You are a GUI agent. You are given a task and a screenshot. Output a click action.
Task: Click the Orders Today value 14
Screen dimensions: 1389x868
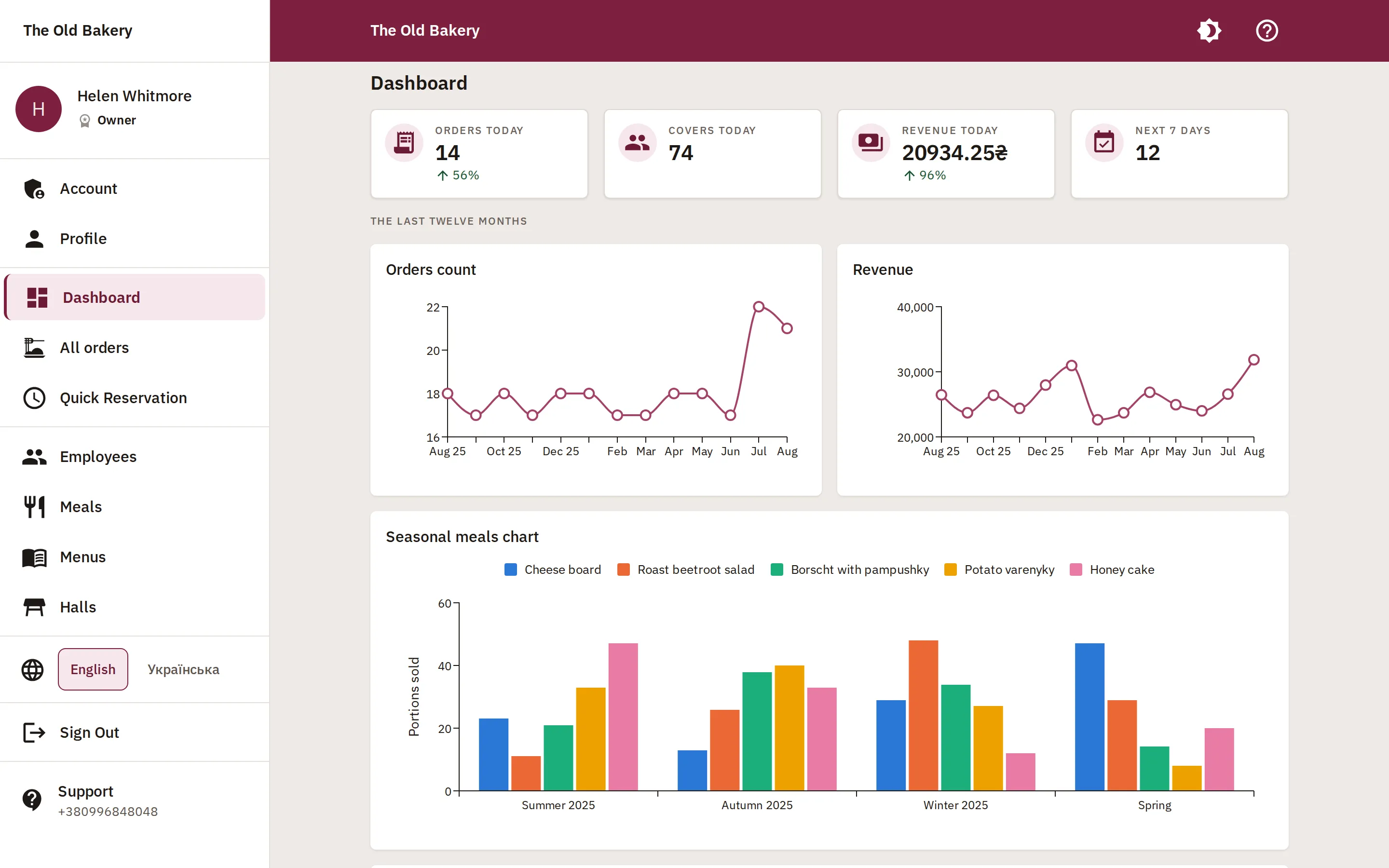coord(447,153)
